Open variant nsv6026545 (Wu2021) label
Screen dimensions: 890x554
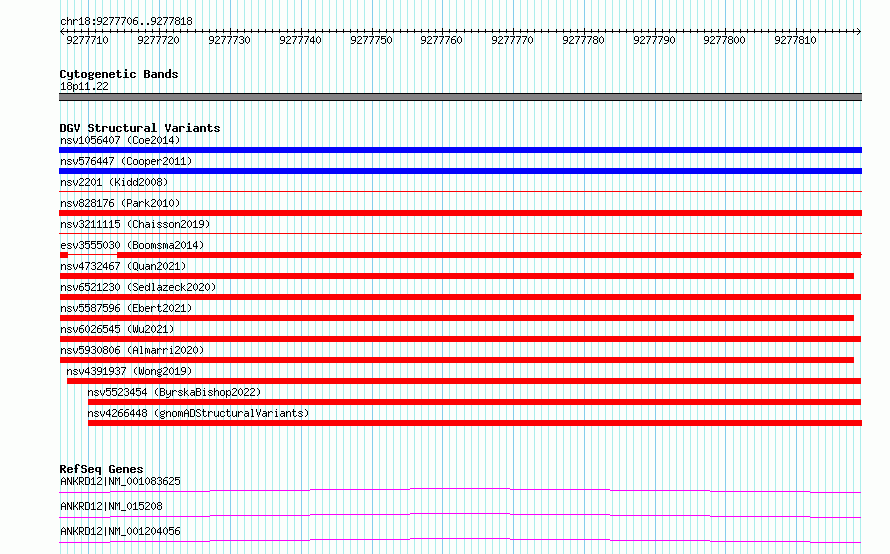tap(117, 329)
